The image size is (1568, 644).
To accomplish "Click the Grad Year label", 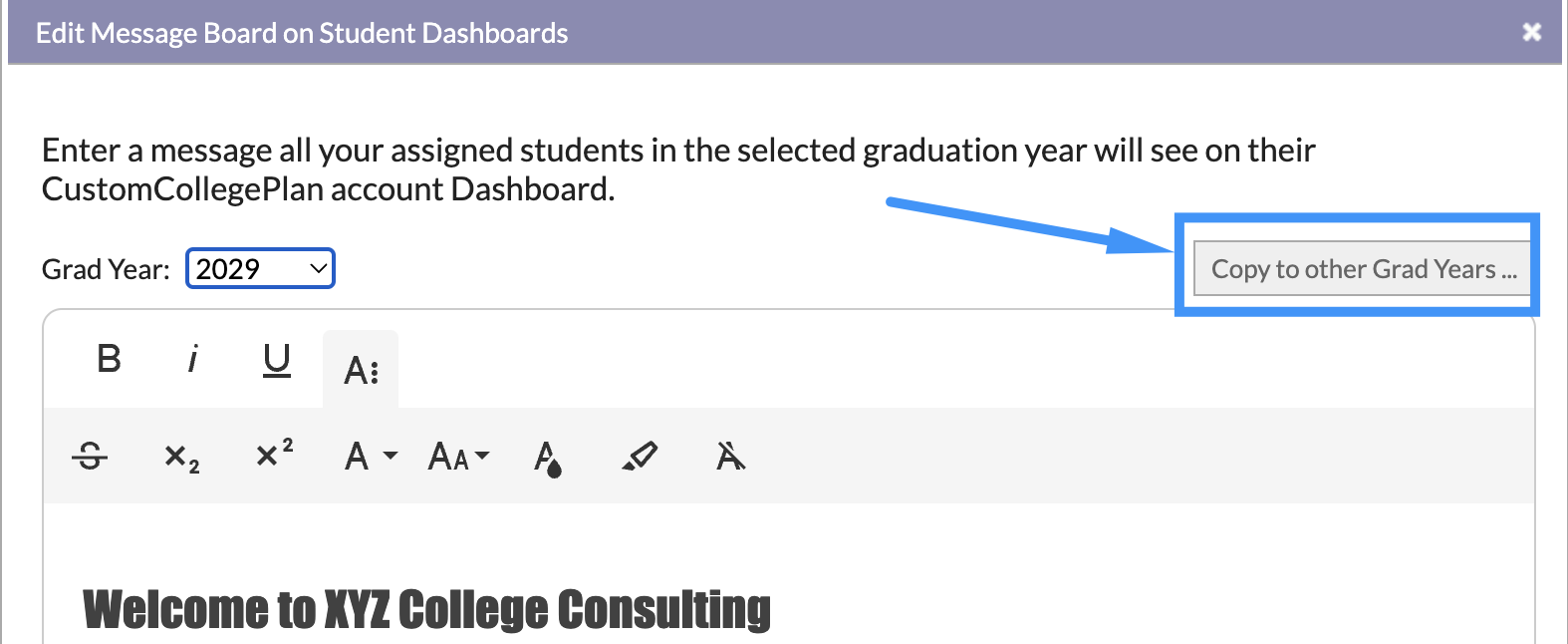I will [106, 269].
